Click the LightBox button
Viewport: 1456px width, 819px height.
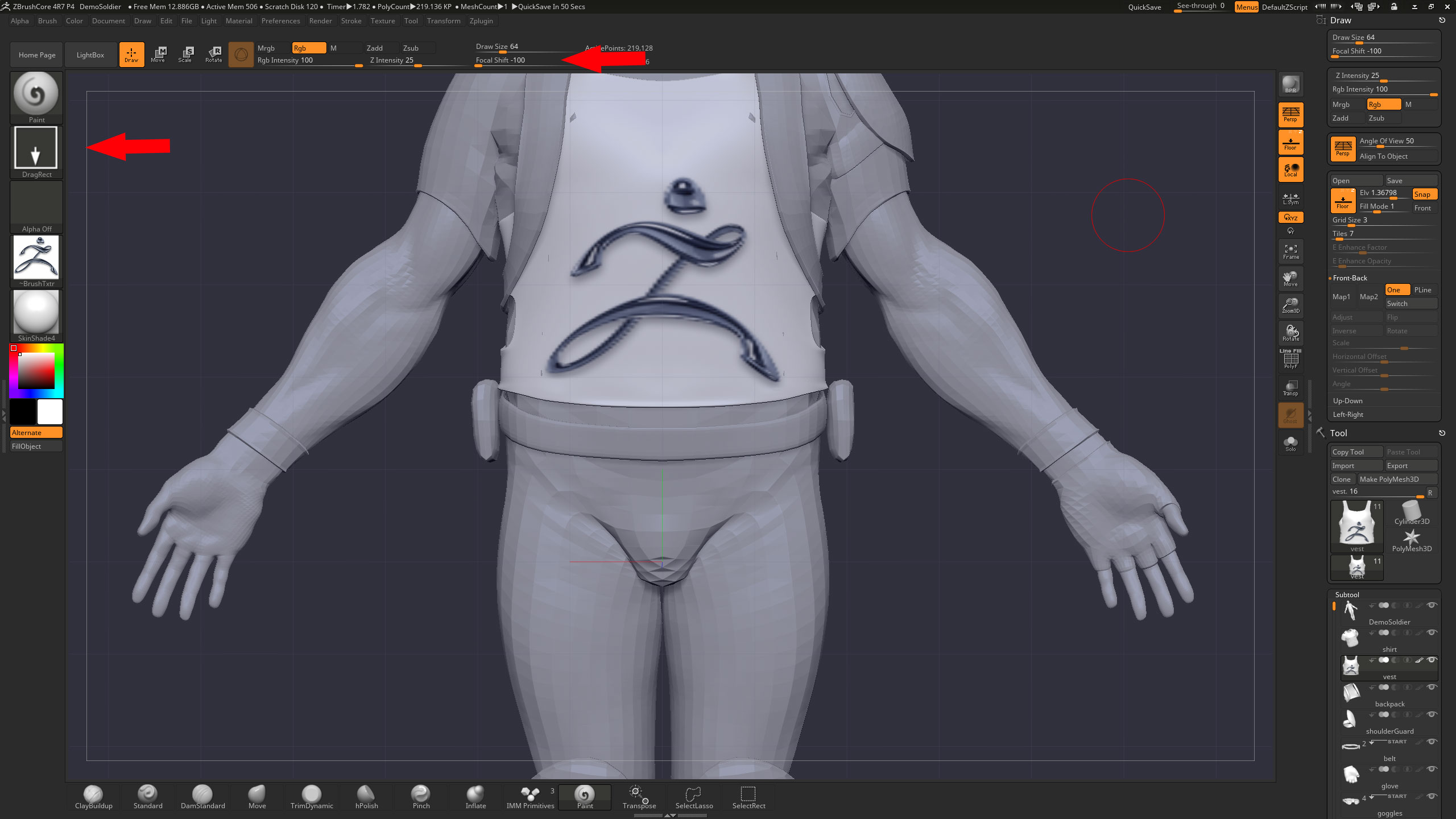click(x=90, y=55)
